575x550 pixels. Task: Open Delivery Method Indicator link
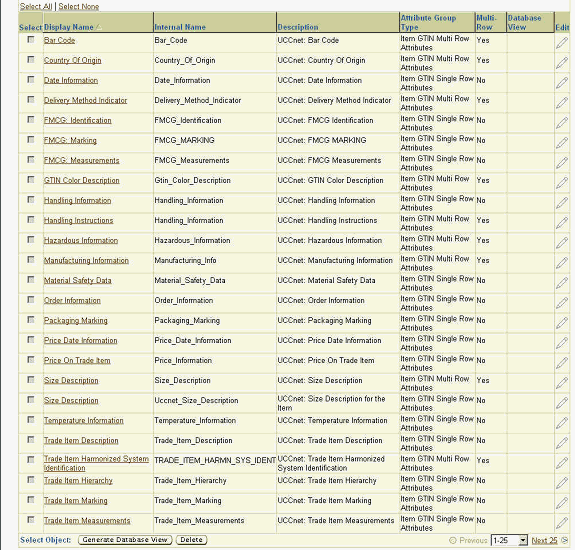[x=85, y=100]
